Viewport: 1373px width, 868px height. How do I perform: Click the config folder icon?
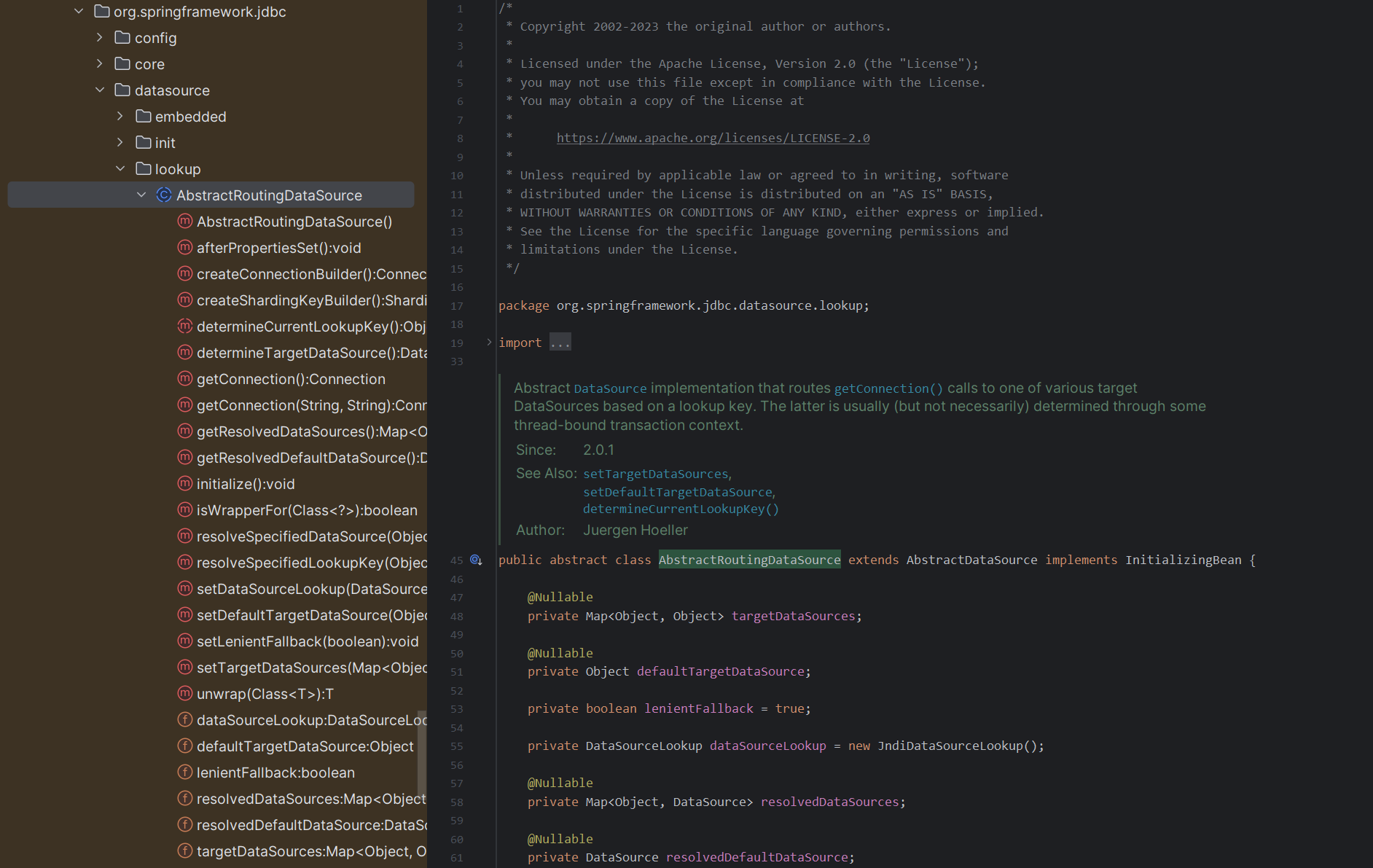tap(122, 37)
